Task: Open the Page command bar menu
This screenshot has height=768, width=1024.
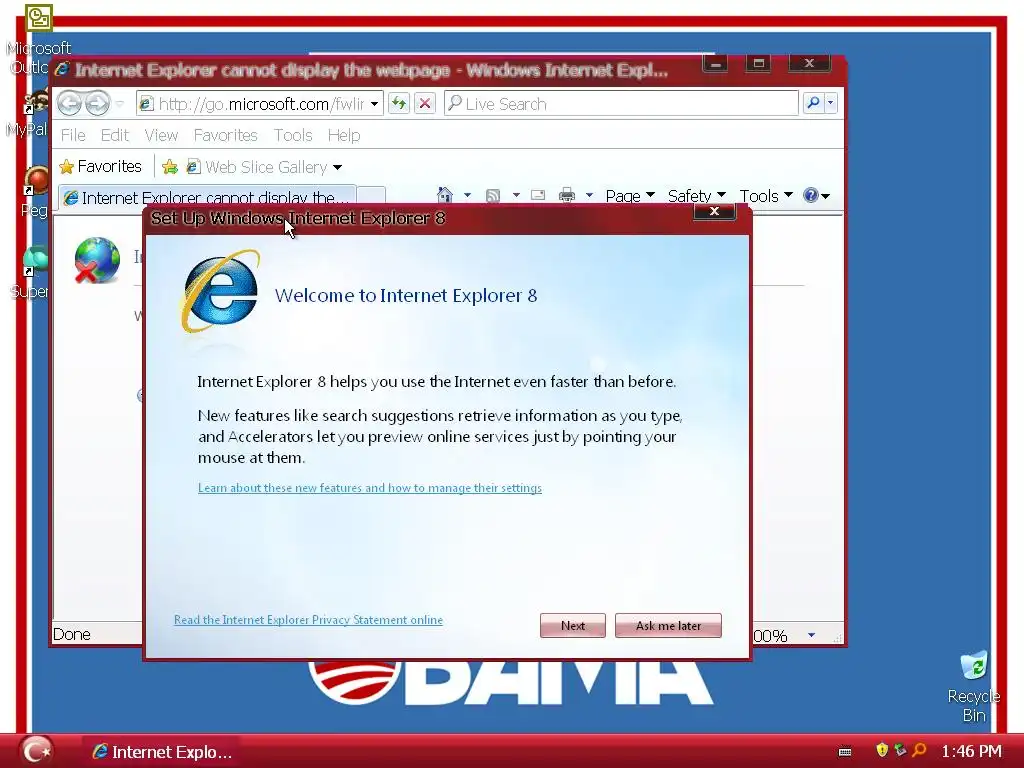Action: click(x=630, y=196)
